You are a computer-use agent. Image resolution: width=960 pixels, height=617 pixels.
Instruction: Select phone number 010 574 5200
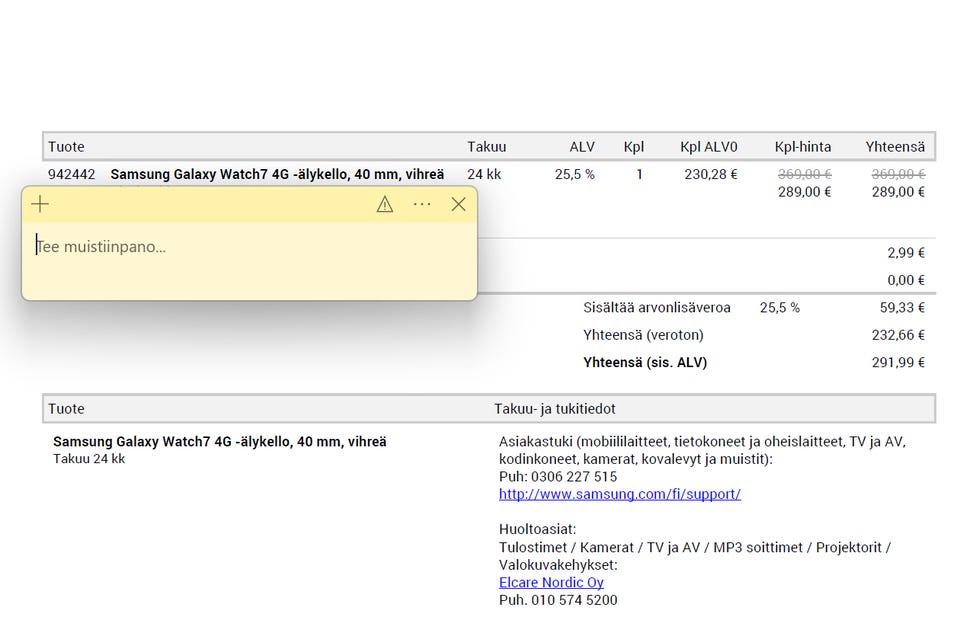point(574,600)
